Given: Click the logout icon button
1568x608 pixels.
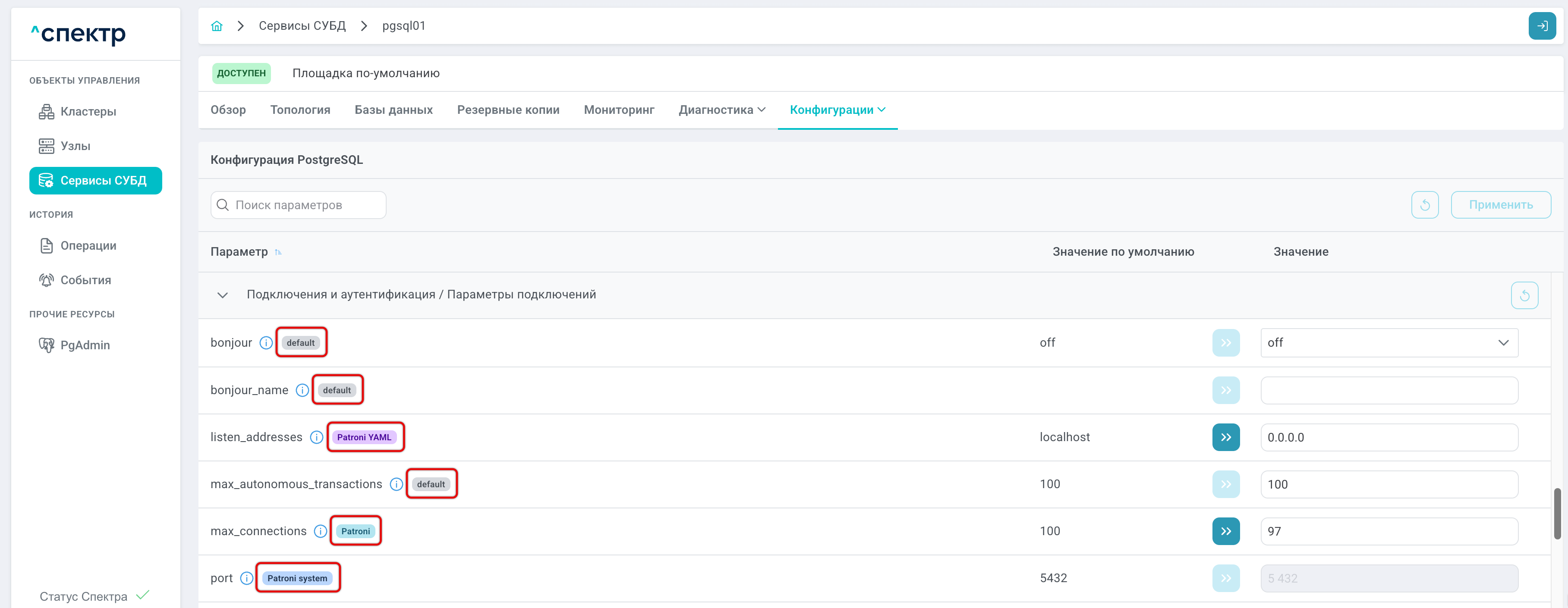Looking at the screenshot, I should pyautogui.click(x=1542, y=26).
